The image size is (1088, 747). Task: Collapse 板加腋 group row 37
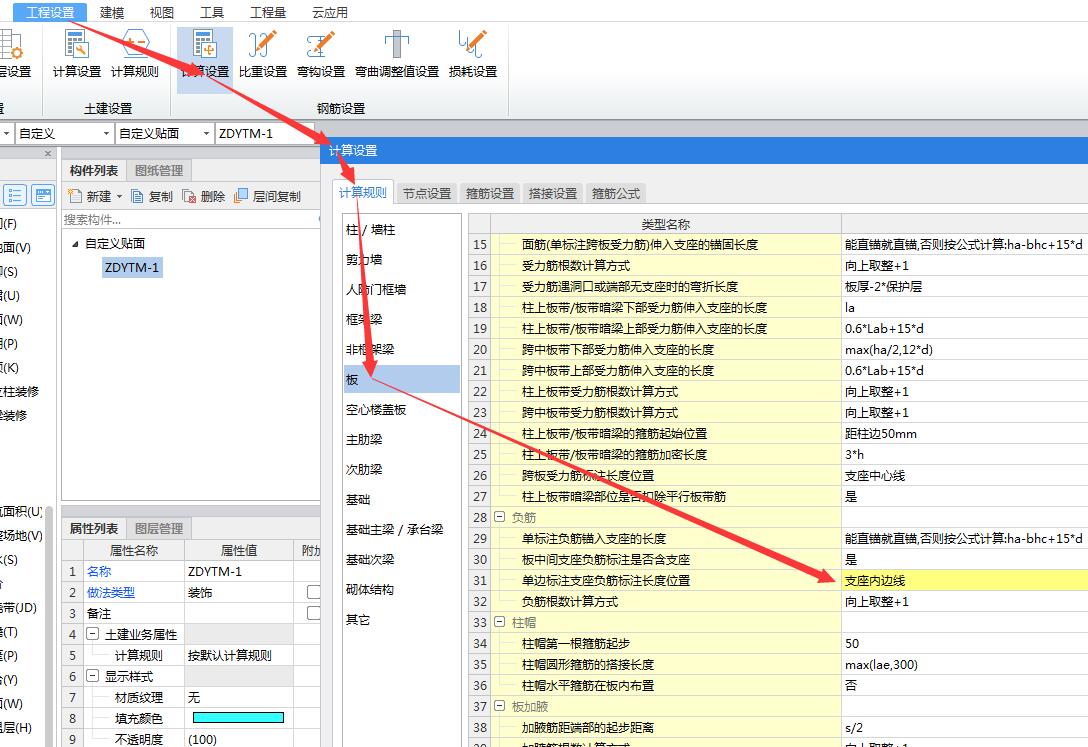coord(499,705)
